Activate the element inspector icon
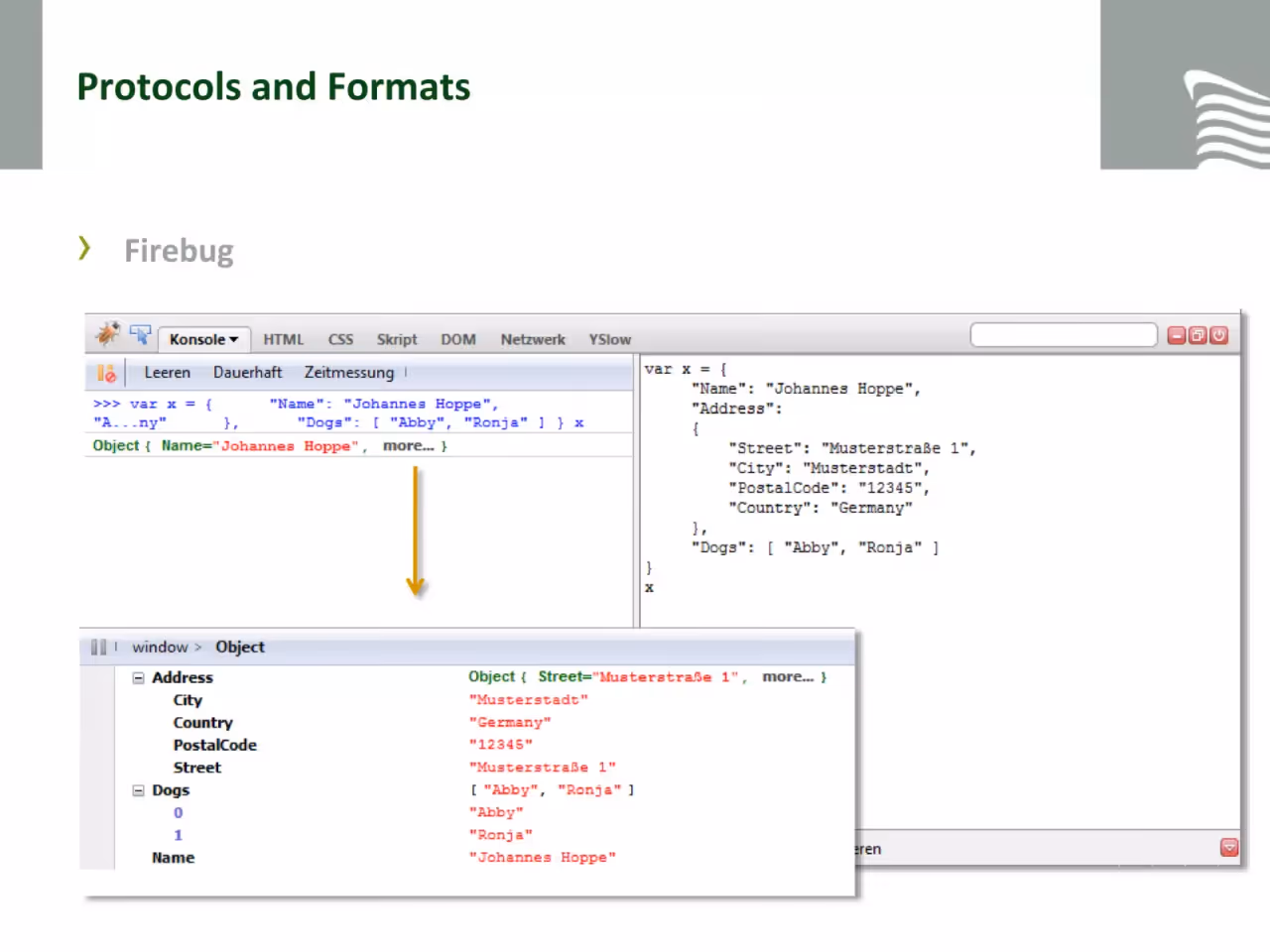1270x952 pixels. (x=140, y=336)
